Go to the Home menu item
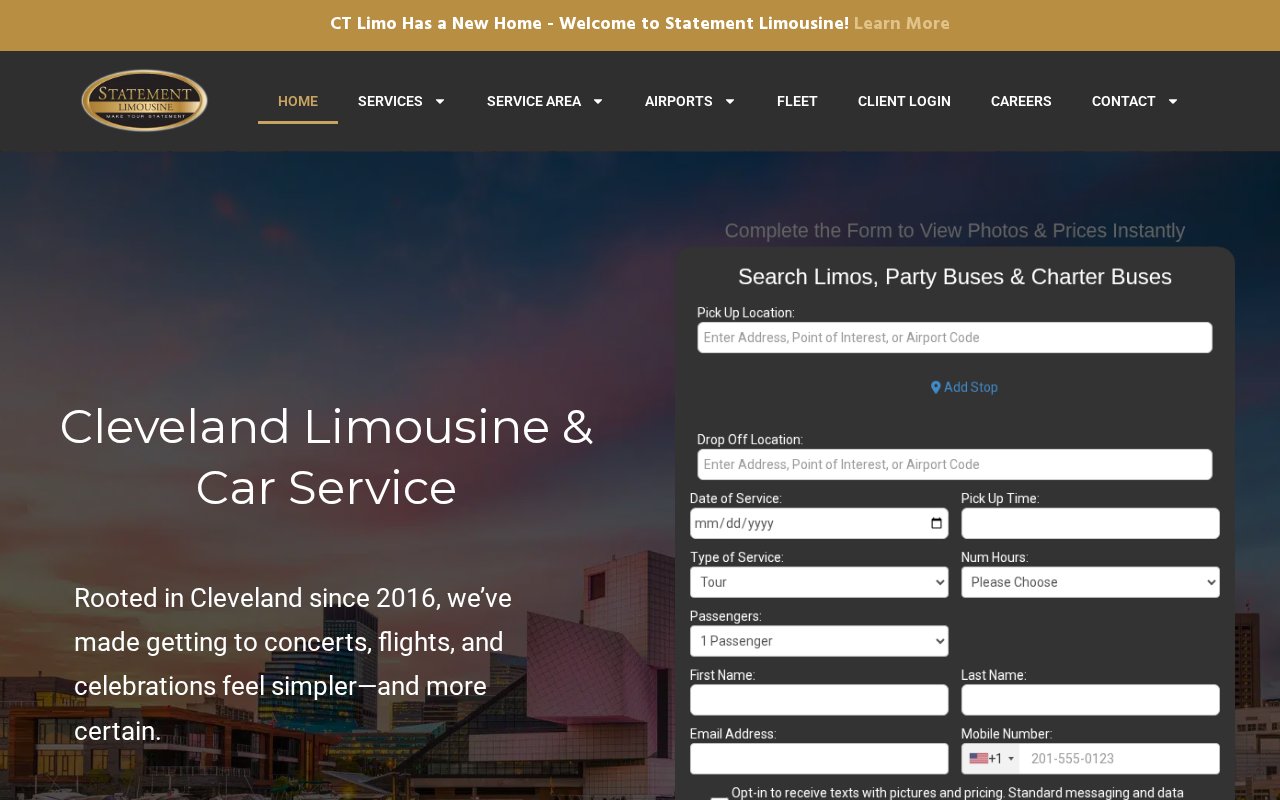The image size is (1280, 800). tap(298, 101)
